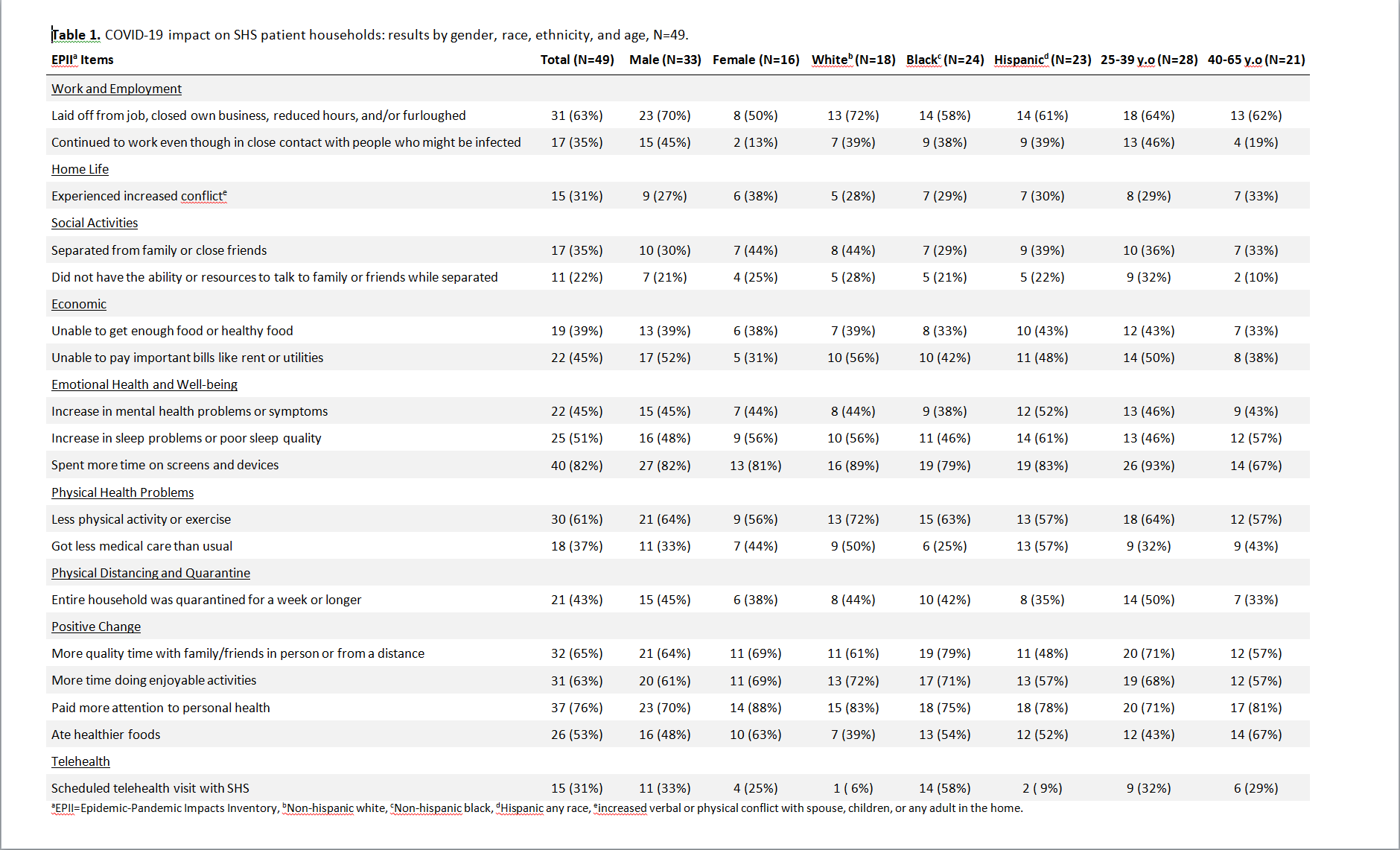Select the 'Positive Change' section heading
This screenshot has width=1400, height=850.
click(x=96, y=627)
